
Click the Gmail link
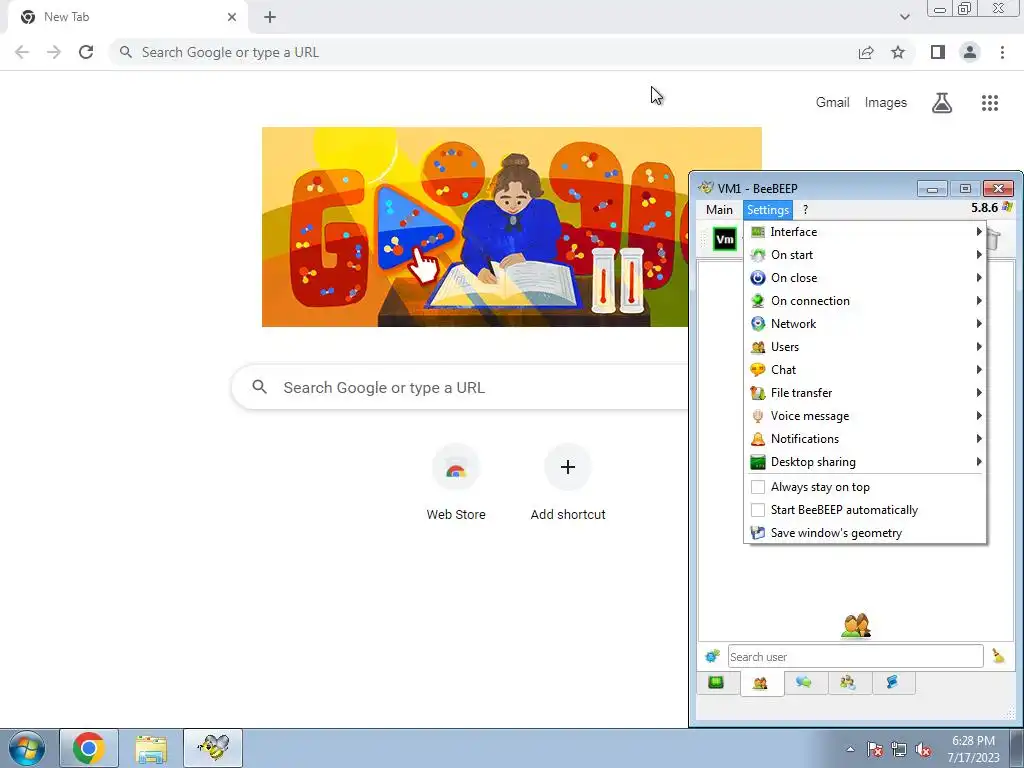coord(833,103)
